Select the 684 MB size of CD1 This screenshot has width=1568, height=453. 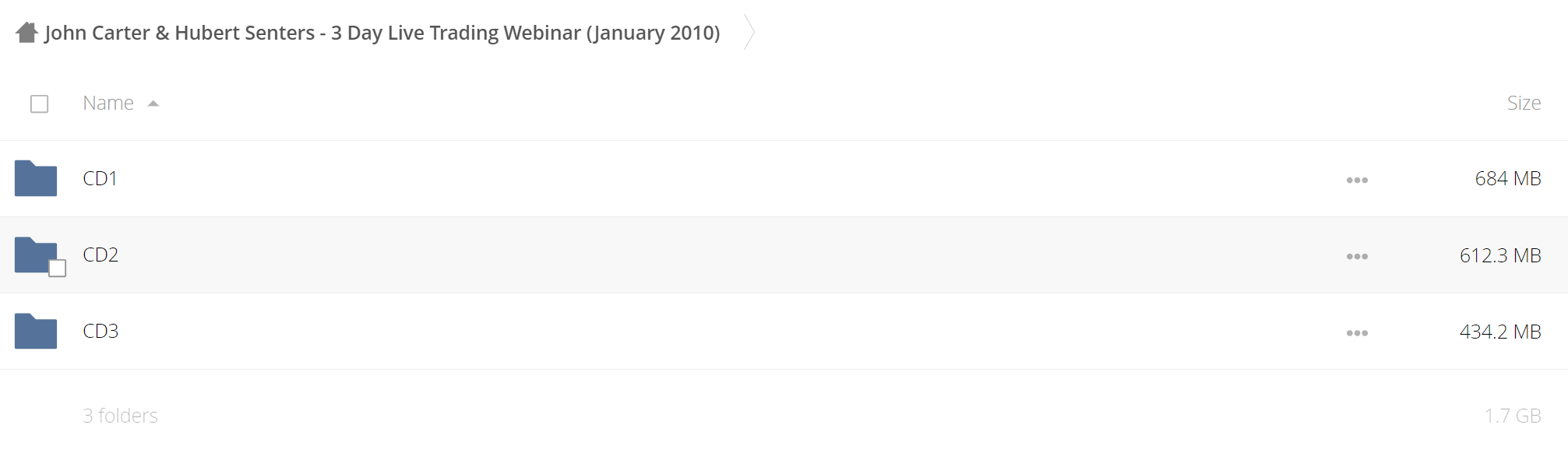[1508, 178]
